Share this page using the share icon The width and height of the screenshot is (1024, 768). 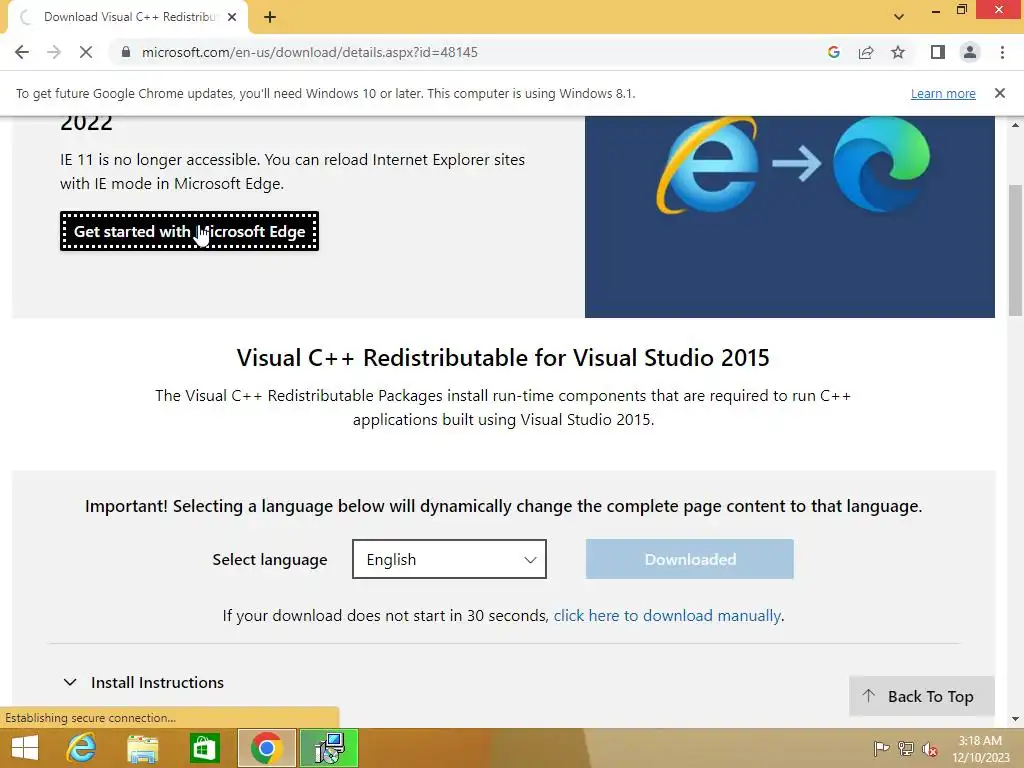(x=866, y=52)
